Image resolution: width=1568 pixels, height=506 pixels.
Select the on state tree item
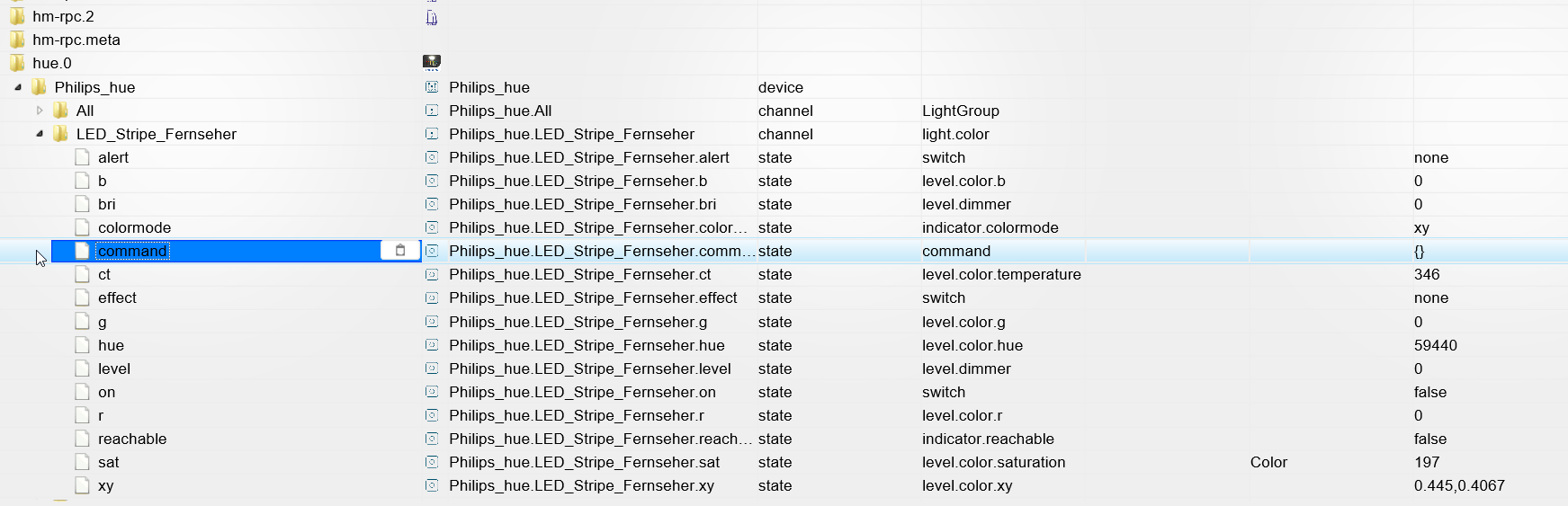pyautogui.click(x=107, y=392)
